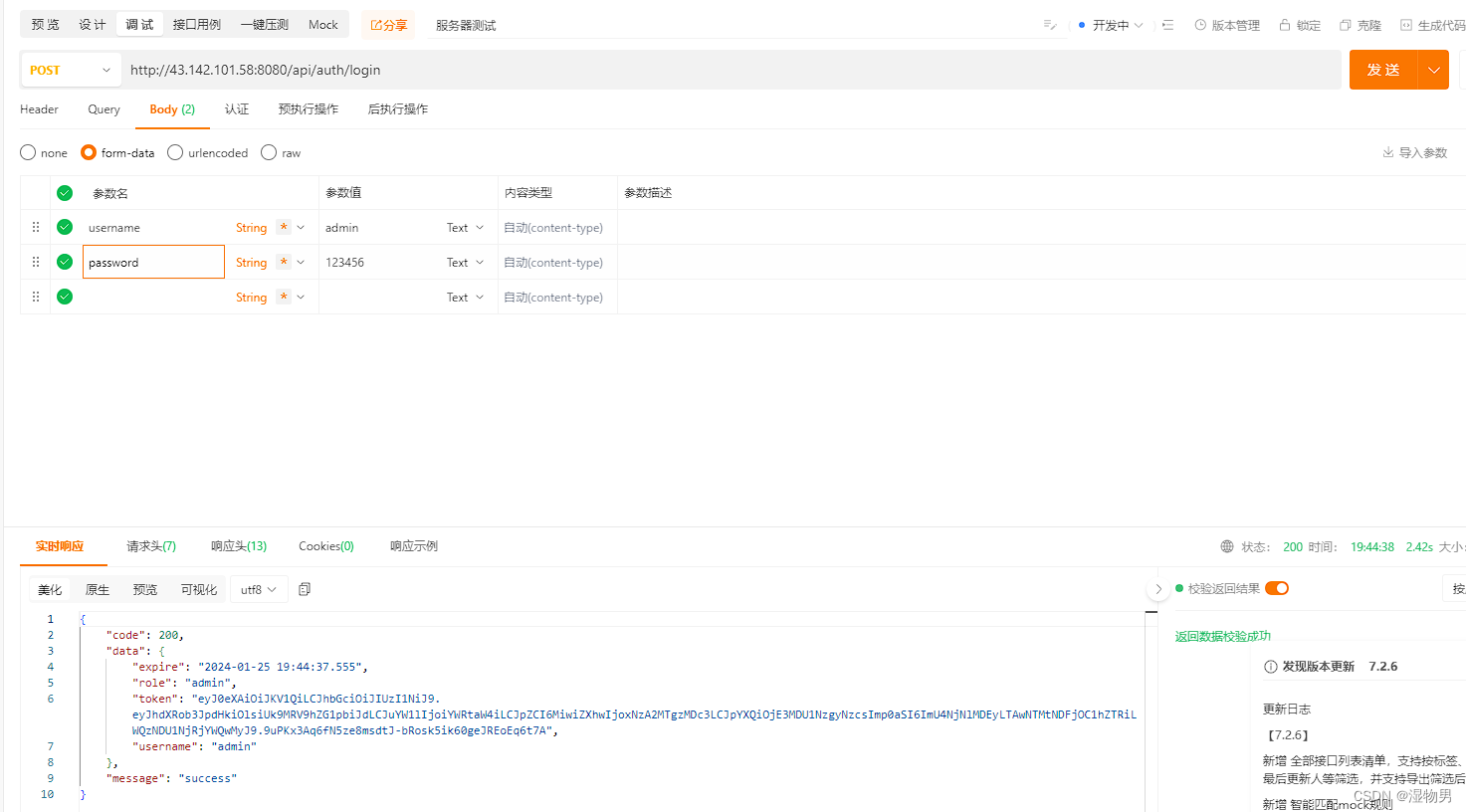Image resolution: width=1466 pixels, height=812 pixels.
Task: Open empty row Text type dropdown
Action: [x=465, y=298]
